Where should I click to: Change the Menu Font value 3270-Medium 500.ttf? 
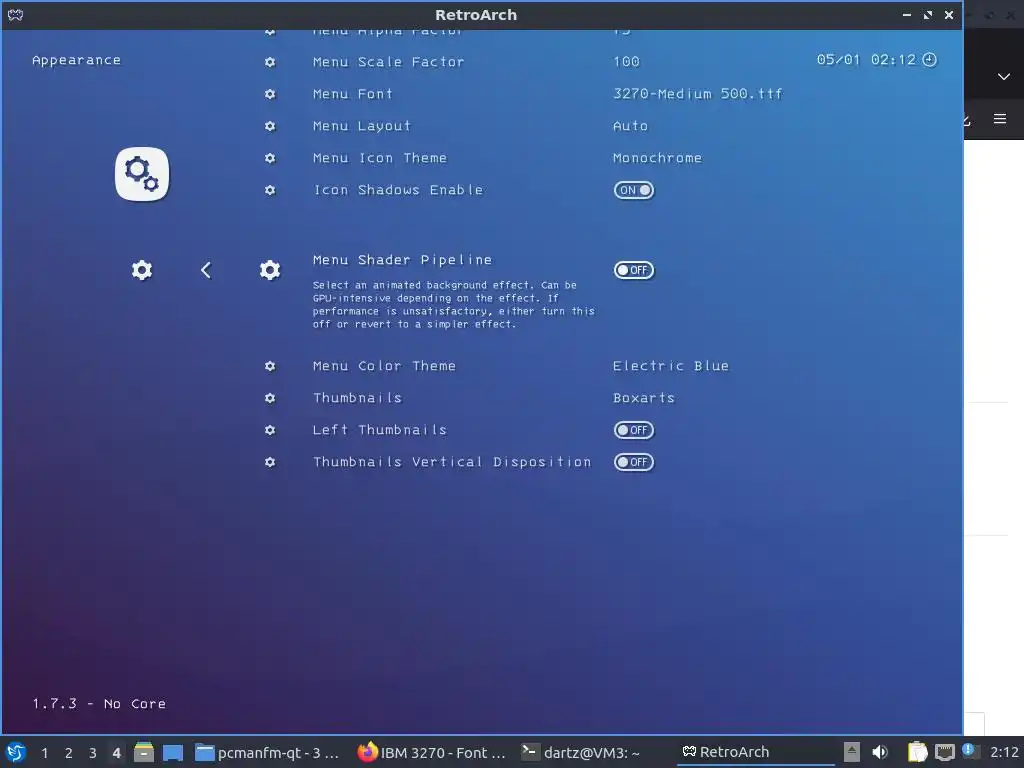(697, 93)
